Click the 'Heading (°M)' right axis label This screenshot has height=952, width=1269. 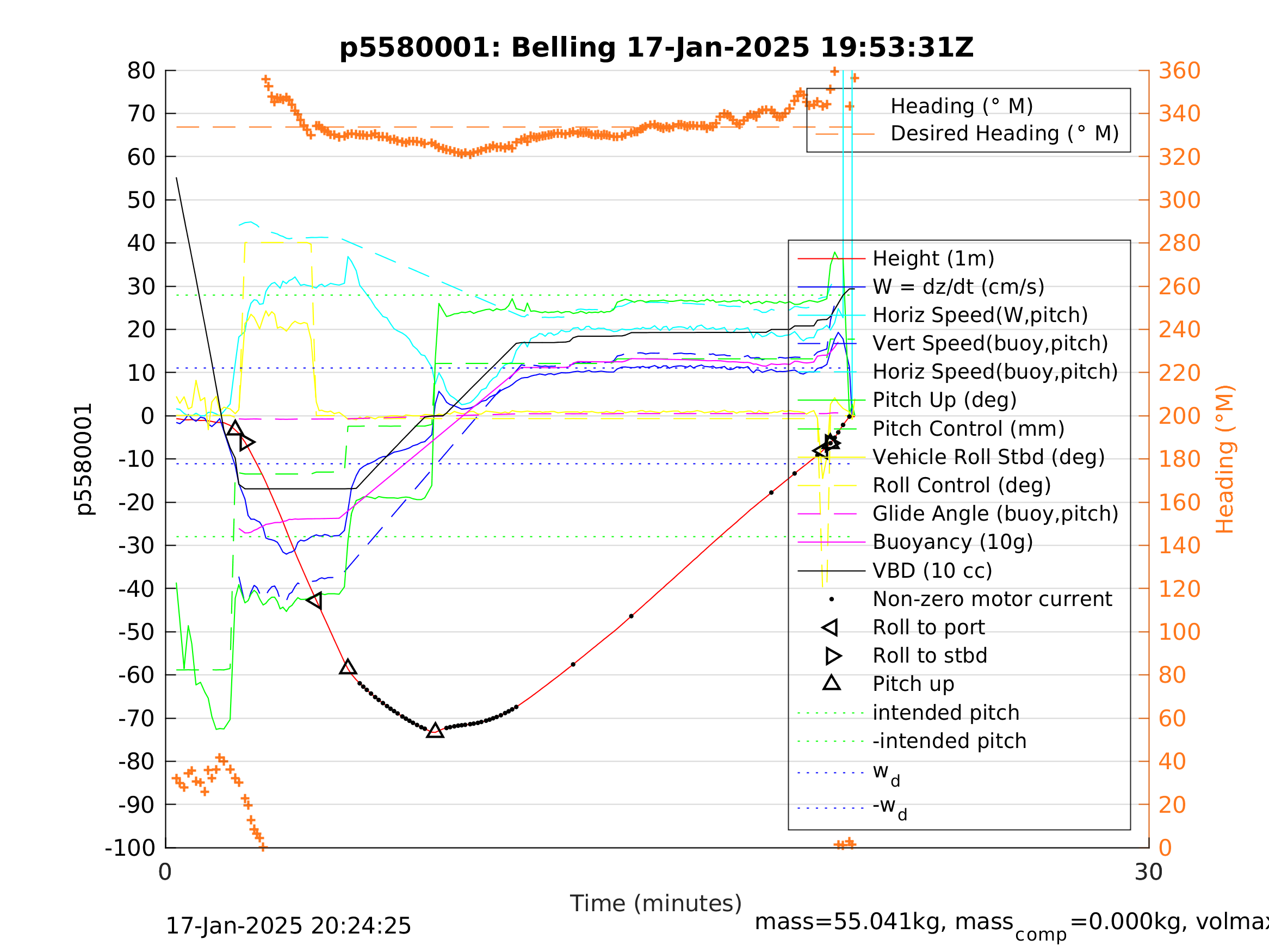[x=1224, y=459]
